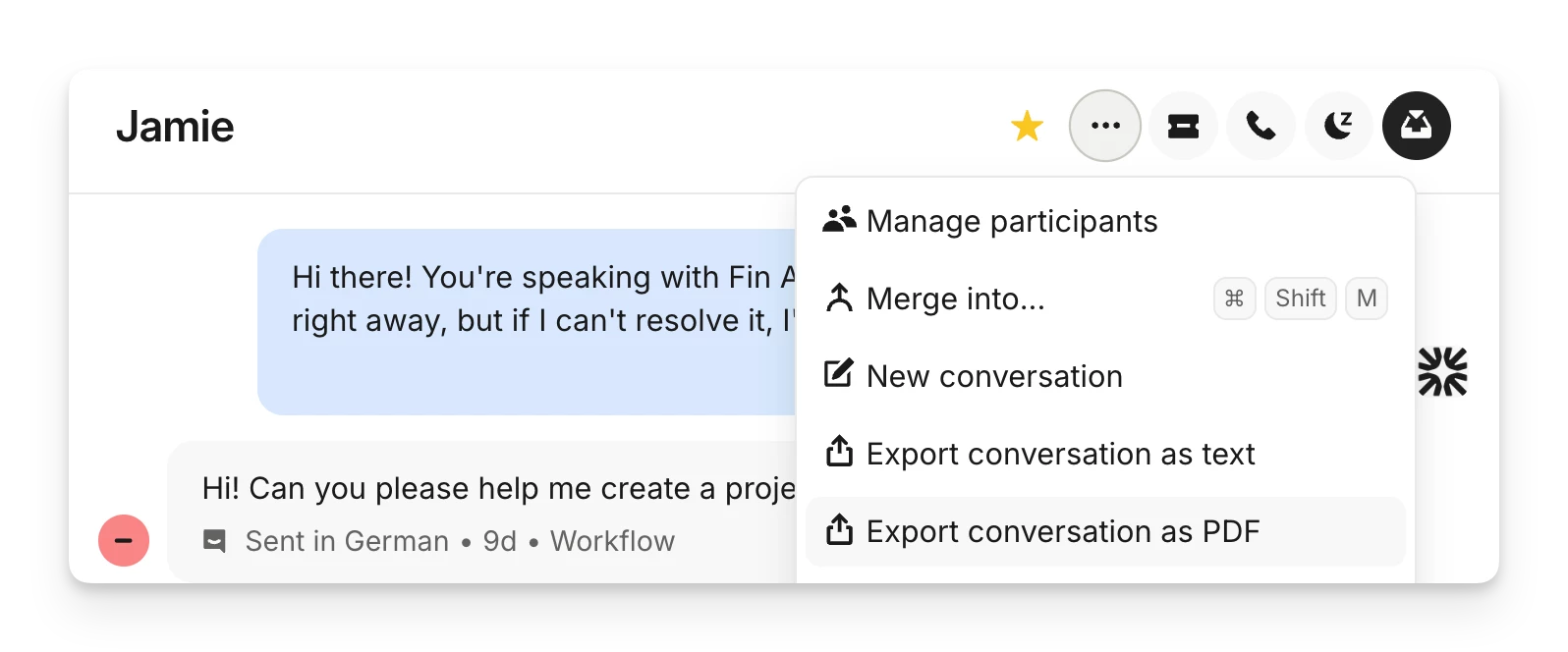
Task: Close conversation using dark inbox button
Action: pos(1416,126)
